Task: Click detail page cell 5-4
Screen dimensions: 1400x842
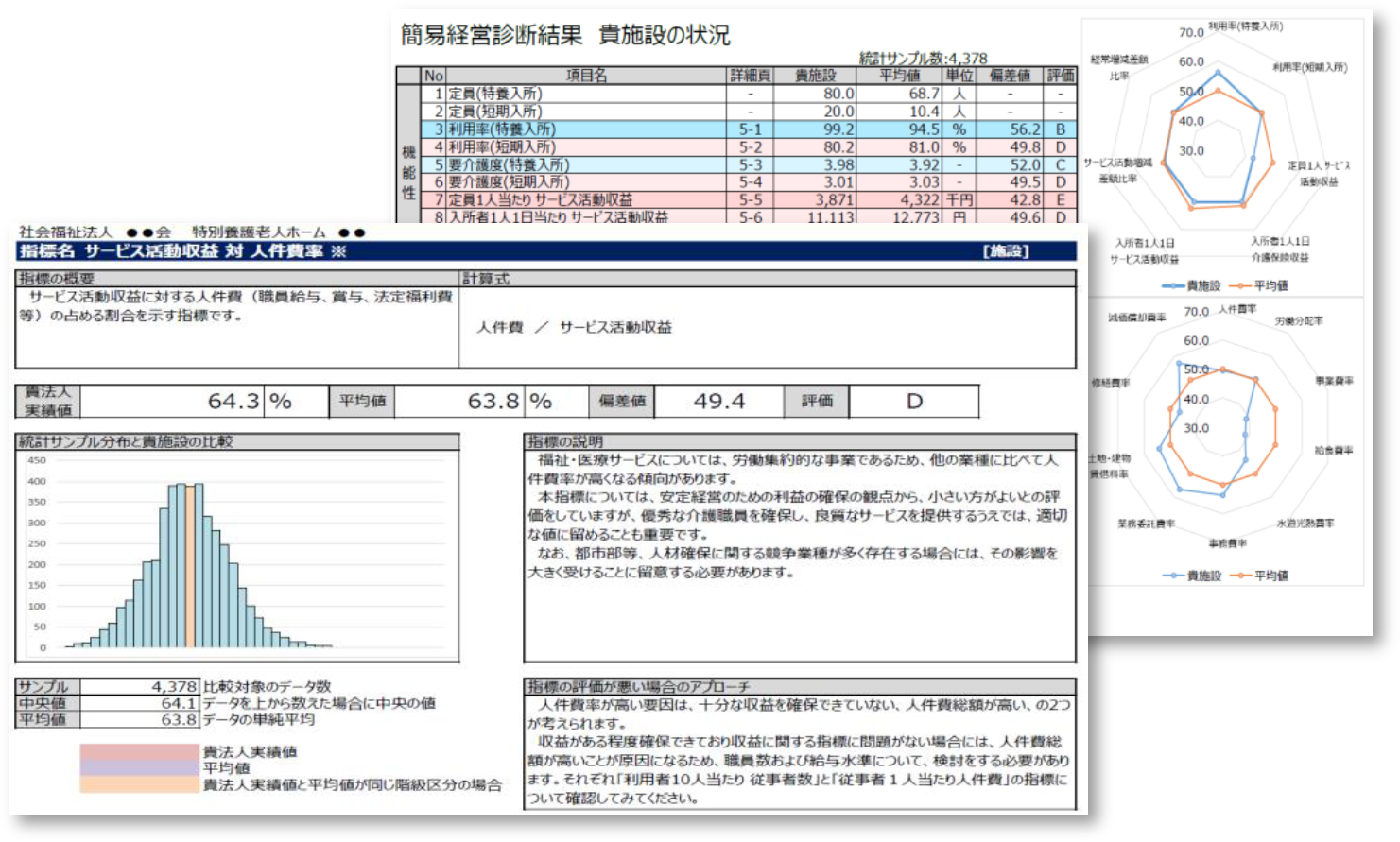Action: (x=751, y=182)
